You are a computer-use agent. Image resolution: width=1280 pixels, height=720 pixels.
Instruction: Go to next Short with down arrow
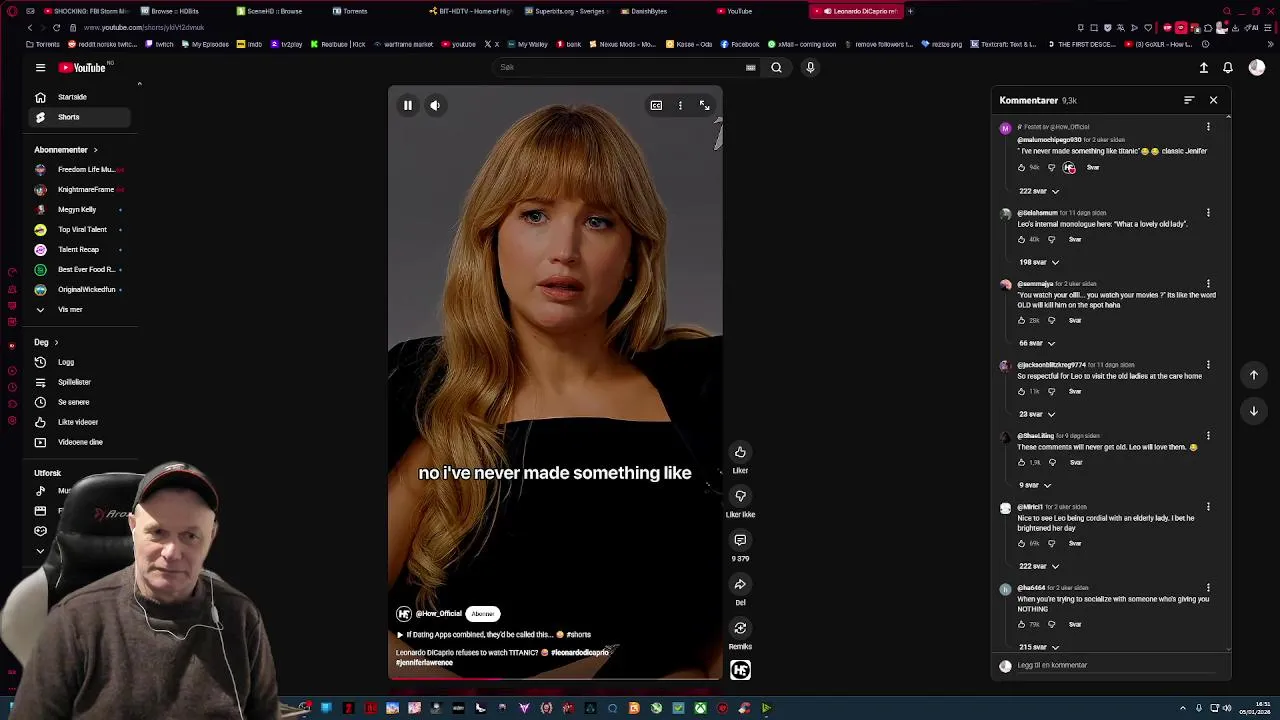[x=1254, y=411]
